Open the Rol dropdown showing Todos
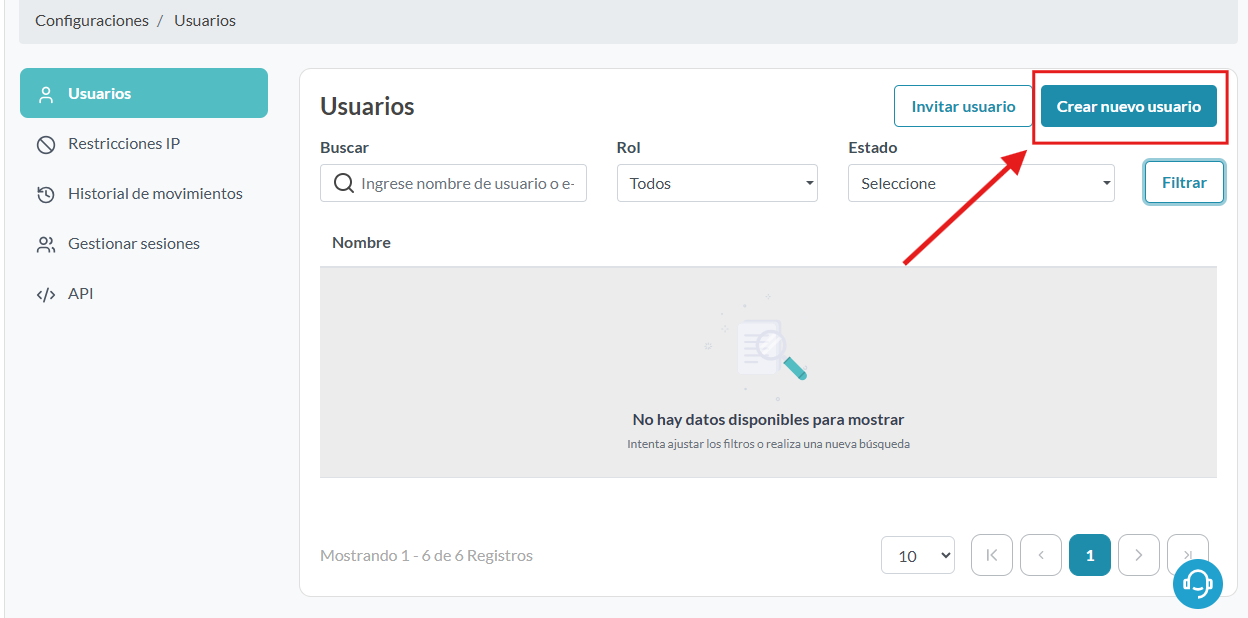Screen dimensions: 1248x618 [716, 184]
